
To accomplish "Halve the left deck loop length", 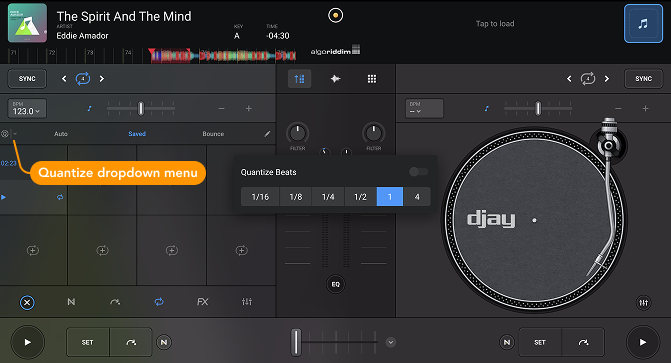I will click(64, 79).
